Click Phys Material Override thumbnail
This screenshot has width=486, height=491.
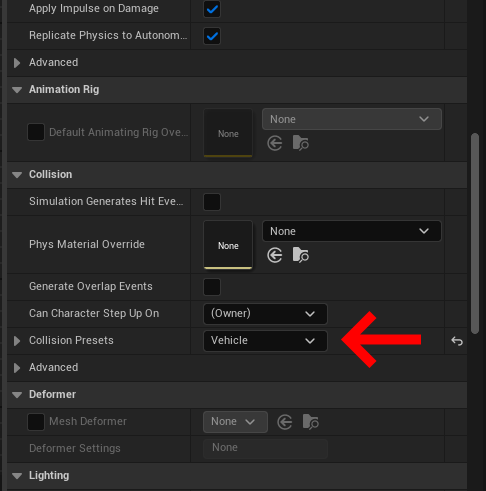tap(228, 245)
